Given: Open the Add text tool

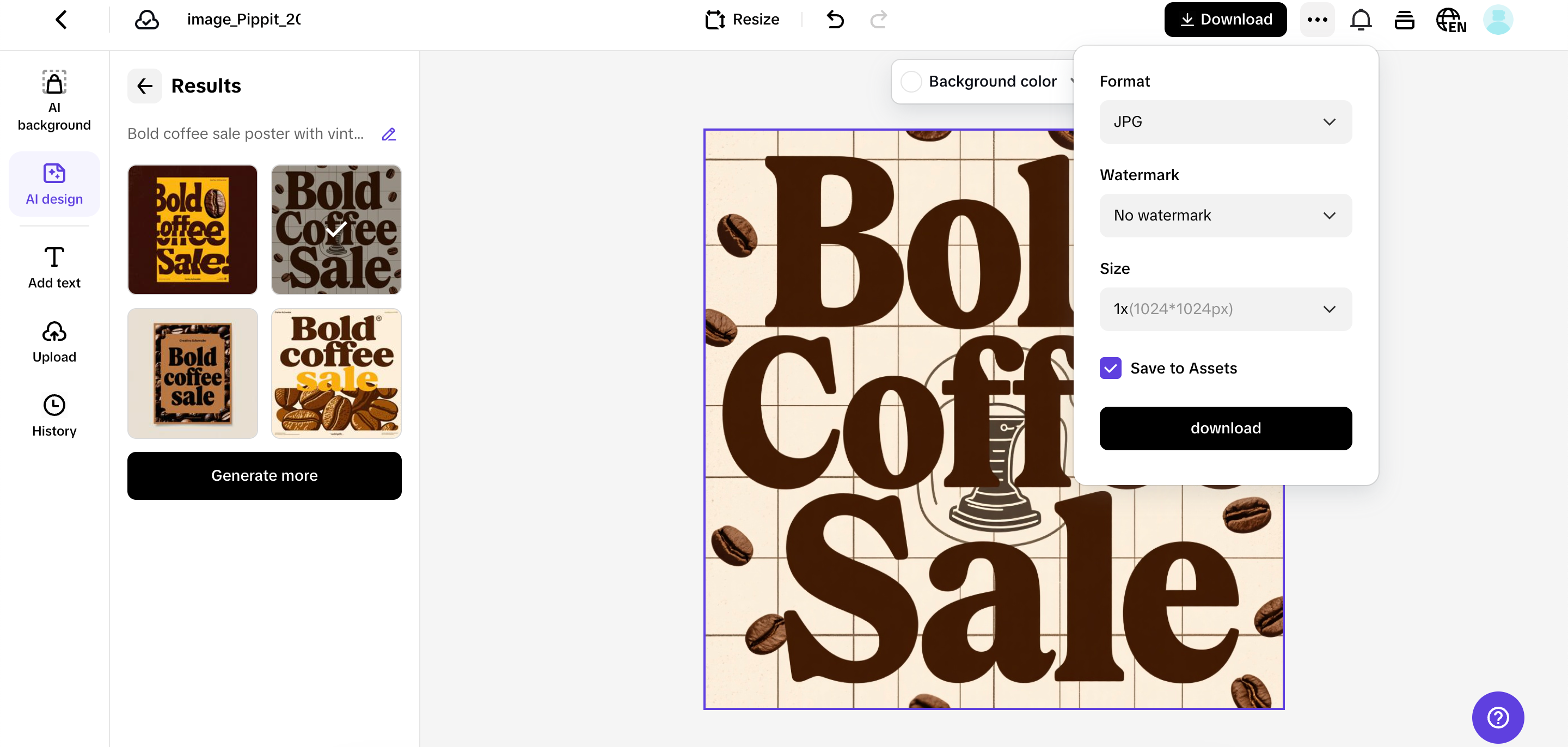Looking at the screenshot, I should point(54,268).
